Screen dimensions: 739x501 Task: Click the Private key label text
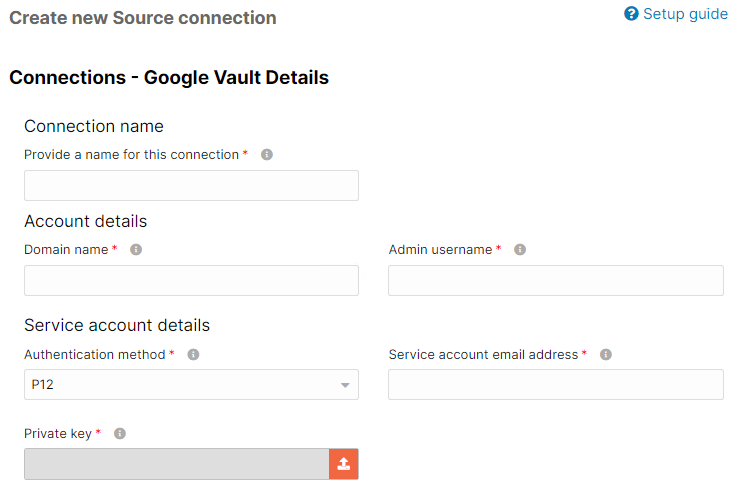tap(58, 434)
